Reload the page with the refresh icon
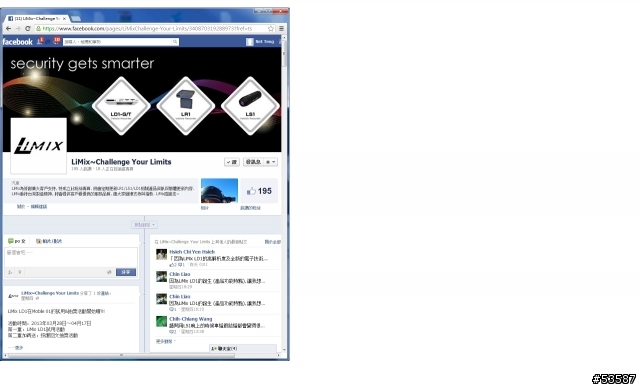 pos(28,29)
